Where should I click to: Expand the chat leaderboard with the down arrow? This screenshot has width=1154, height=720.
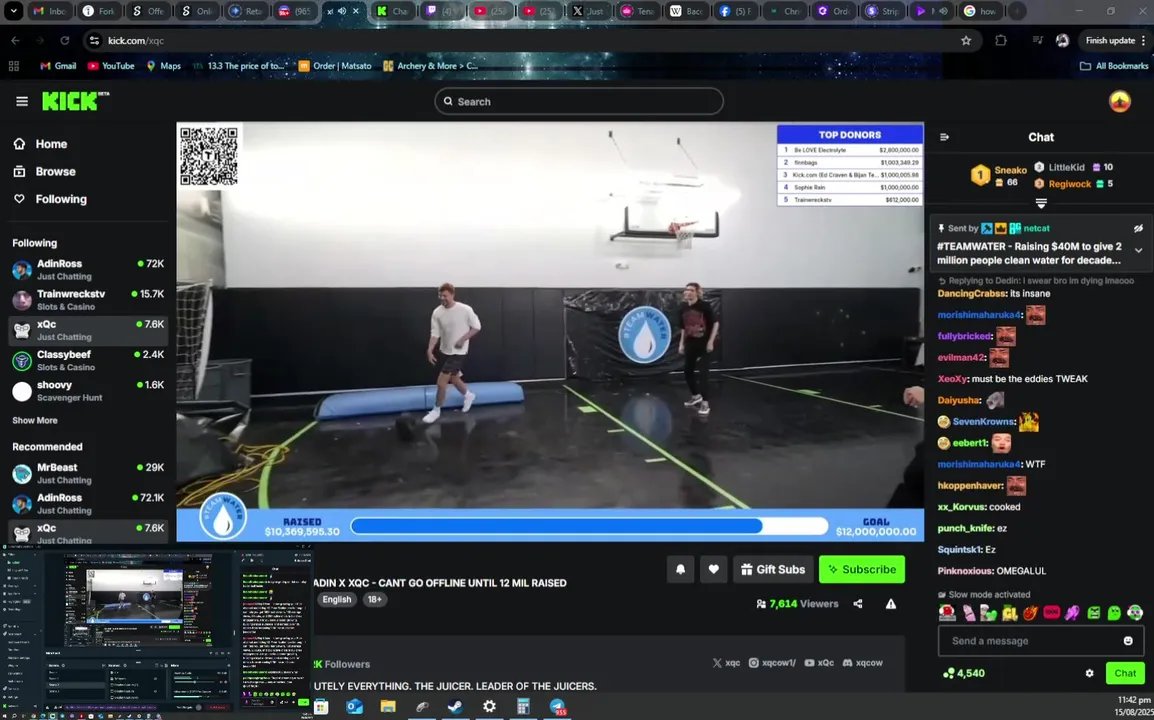(1041, 203)
